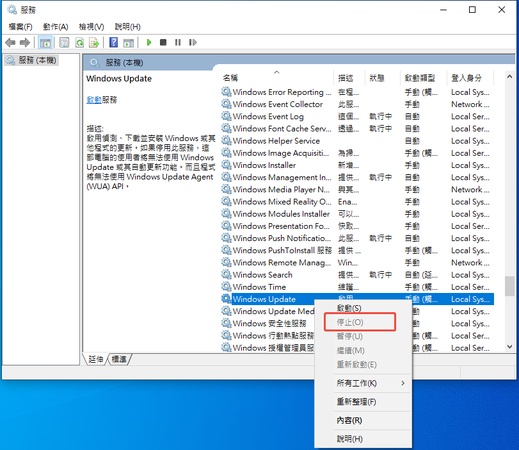The image size is (519, 450).
Task: Start service with green play icon
Action: (149, 42)
